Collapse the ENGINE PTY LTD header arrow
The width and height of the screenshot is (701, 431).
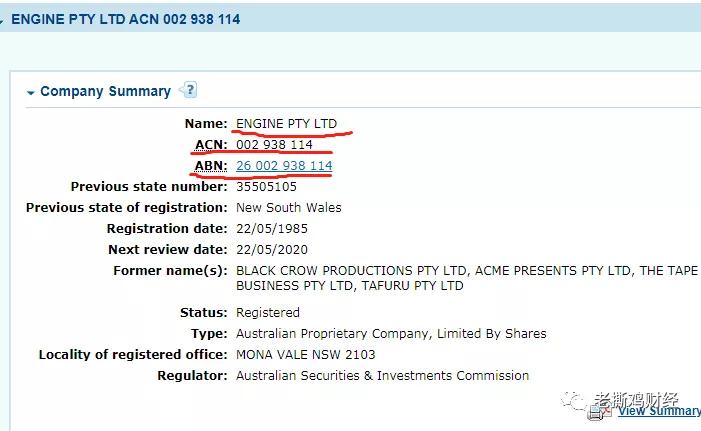point(1,21)
